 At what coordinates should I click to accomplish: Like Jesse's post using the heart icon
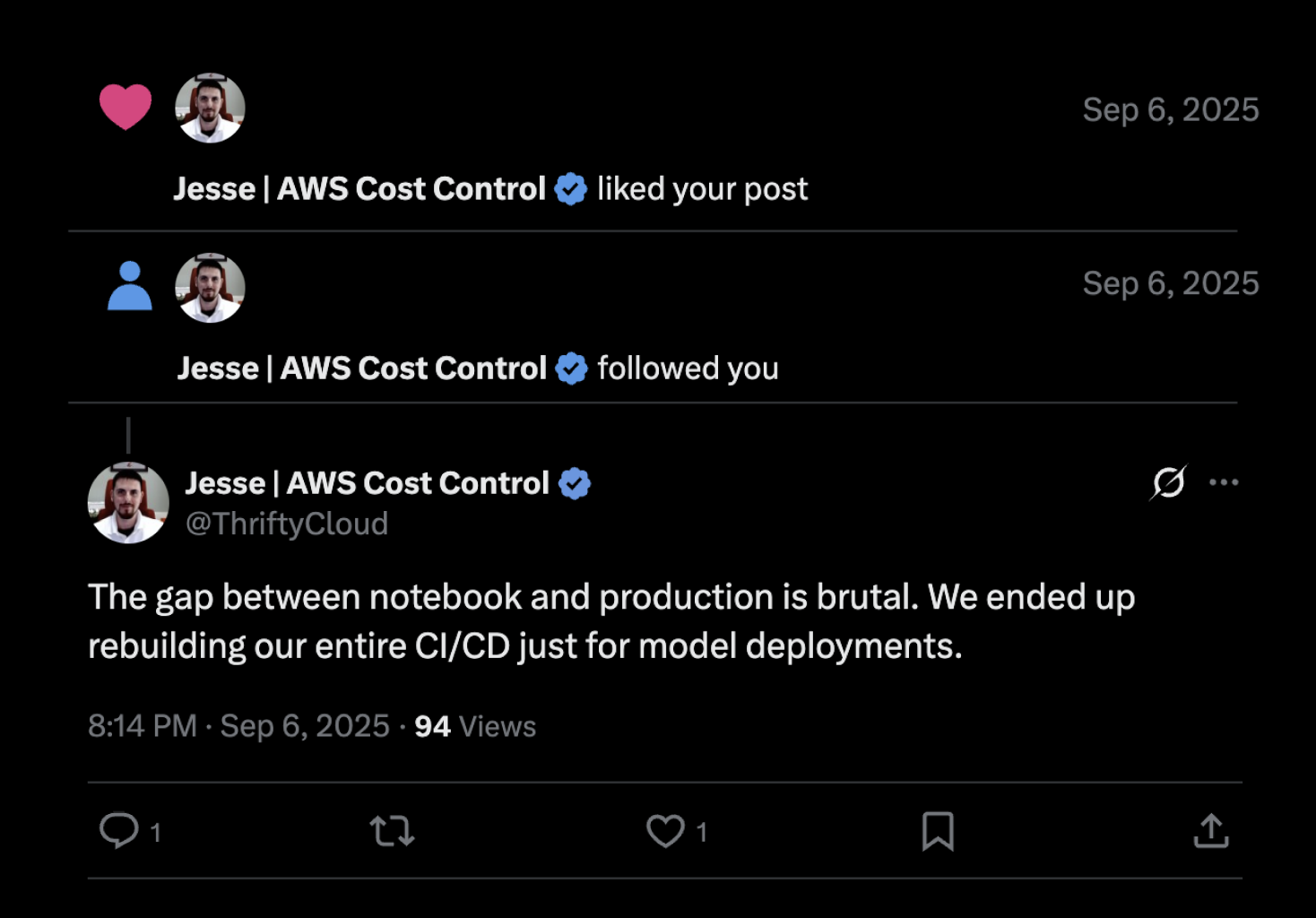663,831
